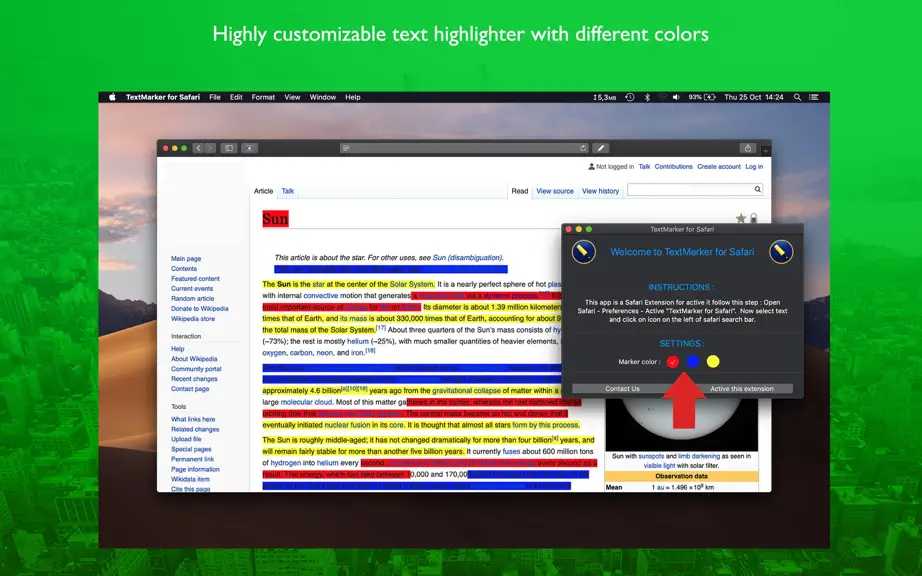Click the Contact Us button
This screenshot has height=576, width=922.
[622, 389]
